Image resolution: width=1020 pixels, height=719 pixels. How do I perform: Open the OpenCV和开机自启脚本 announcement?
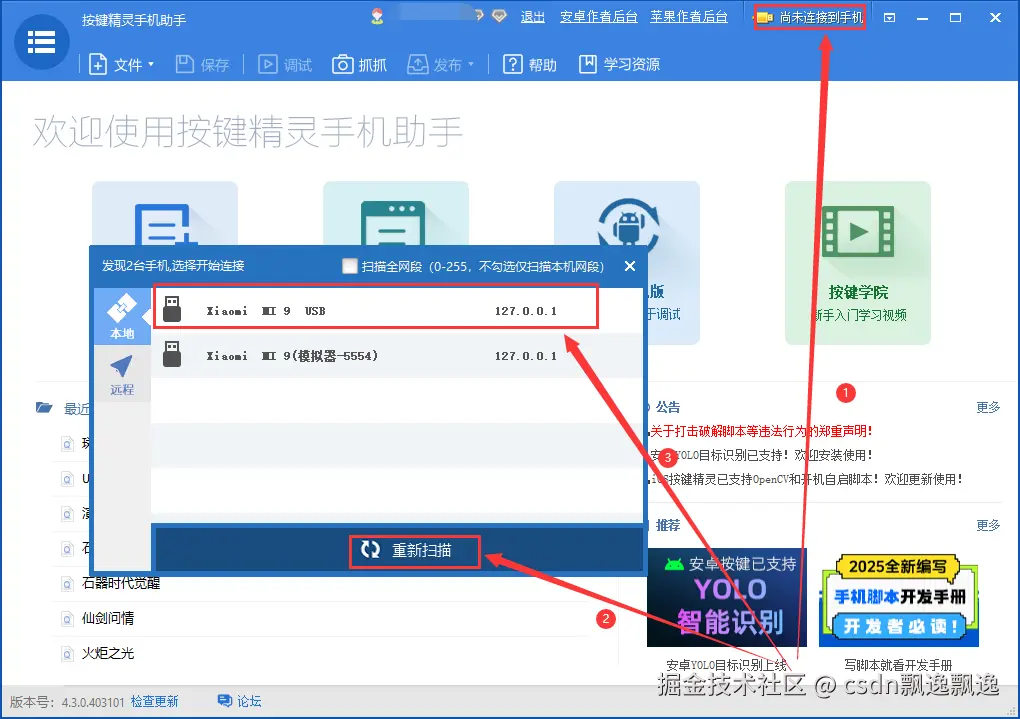click(x=806, y=480)
